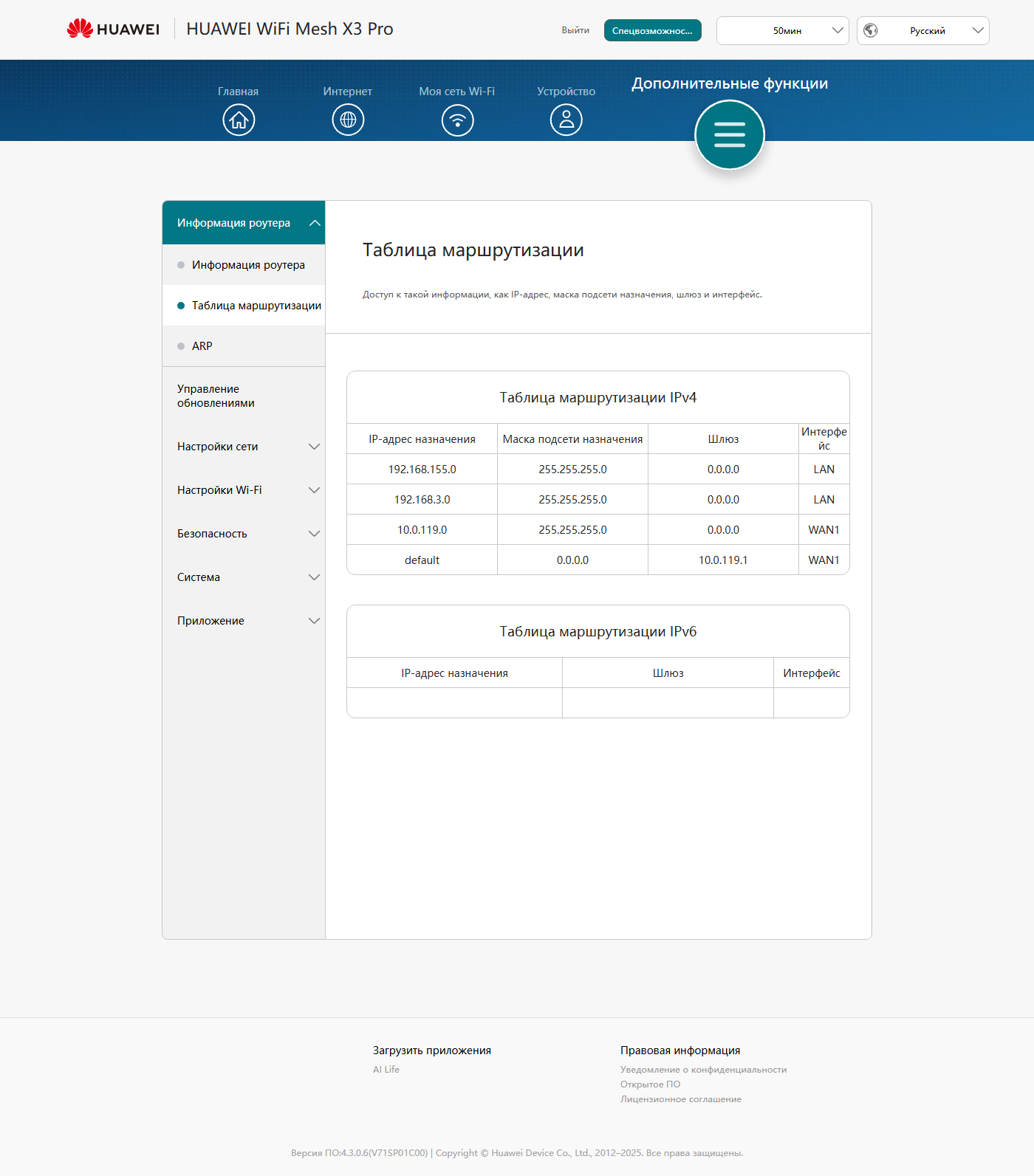Select Управление обновлениями in the sidebar
This screenshot has width=1034, height=1176.
tap(216, 396)
